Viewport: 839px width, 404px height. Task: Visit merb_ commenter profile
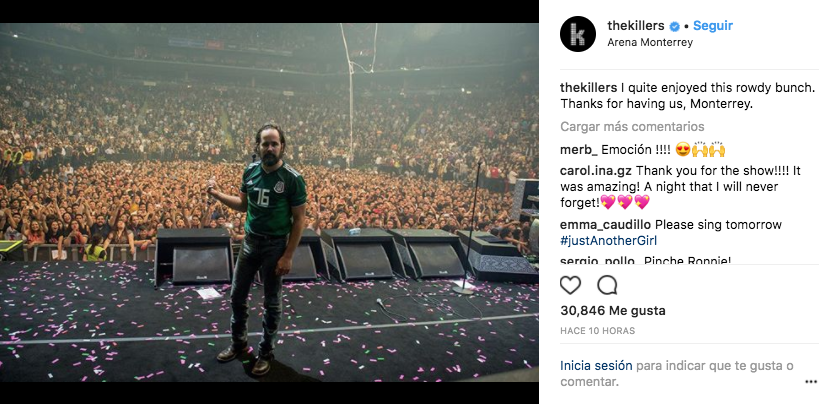tap(579, 150)
